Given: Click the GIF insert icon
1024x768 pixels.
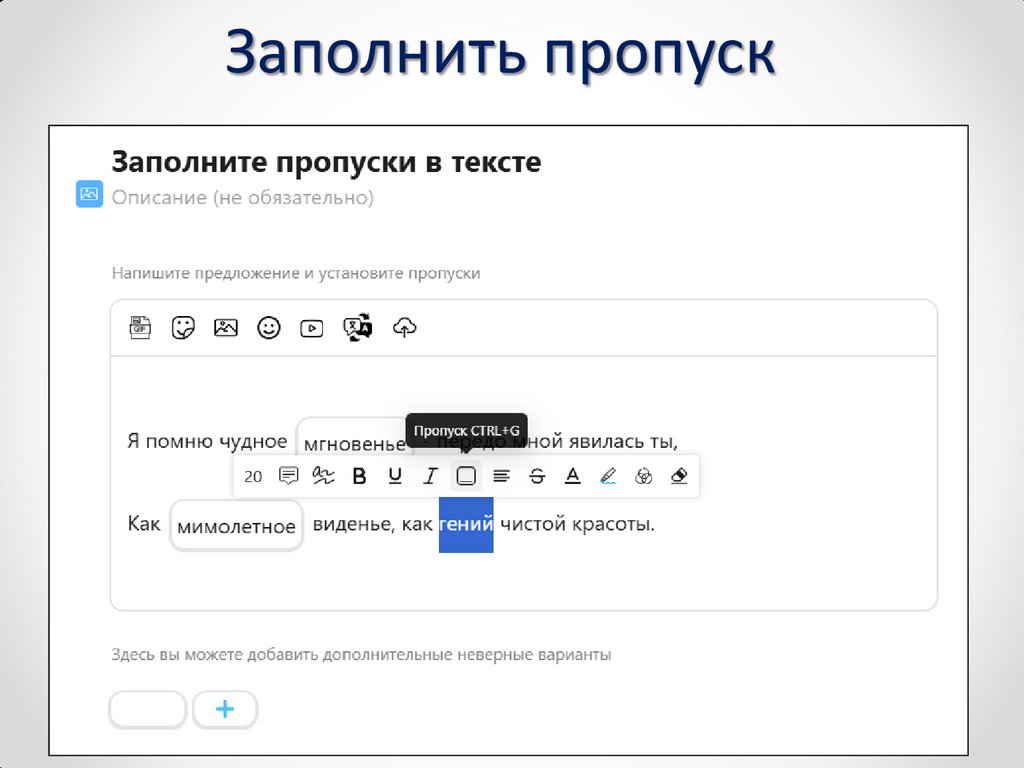Looking at the screenshot, I should [140, 328].
